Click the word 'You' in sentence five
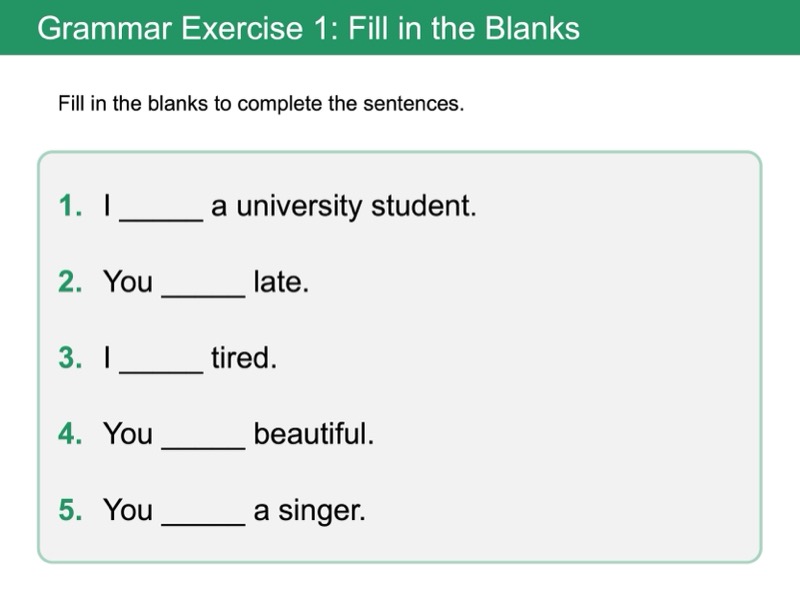800x600 pixels. tap(128, 511)
